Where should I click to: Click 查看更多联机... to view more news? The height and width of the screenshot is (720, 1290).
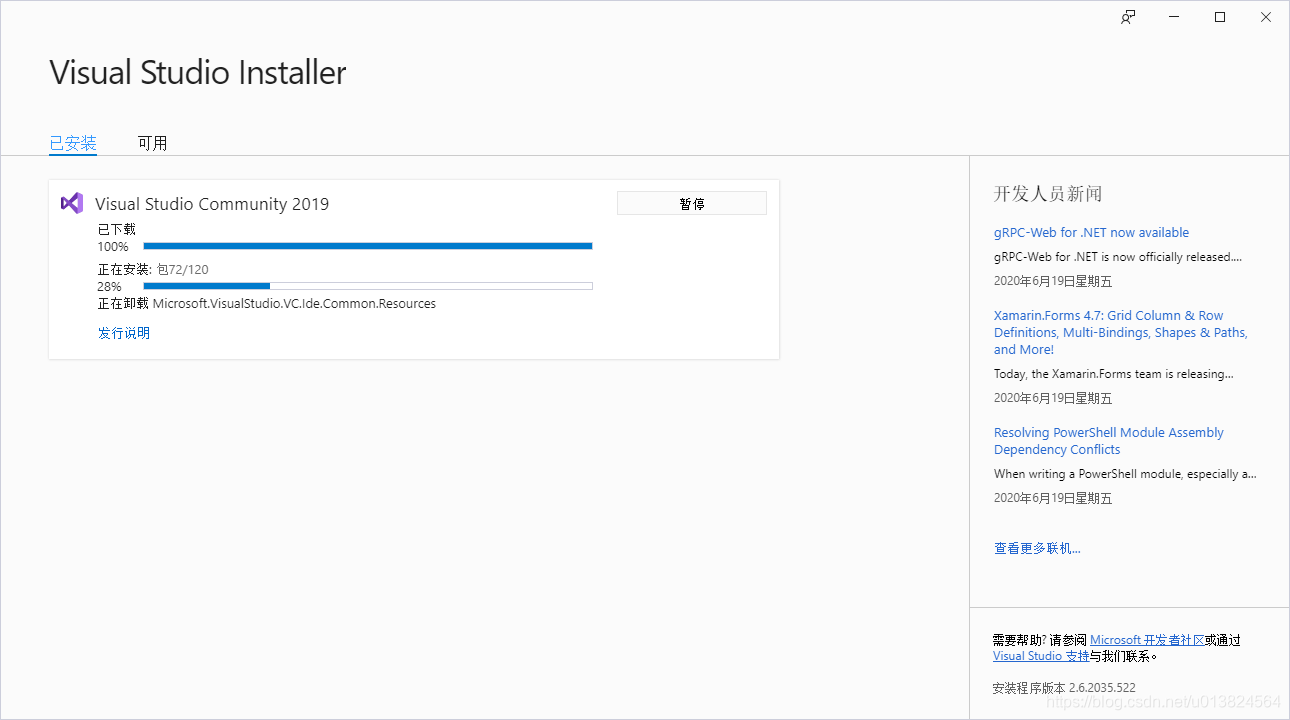[x=1037, y=548]
